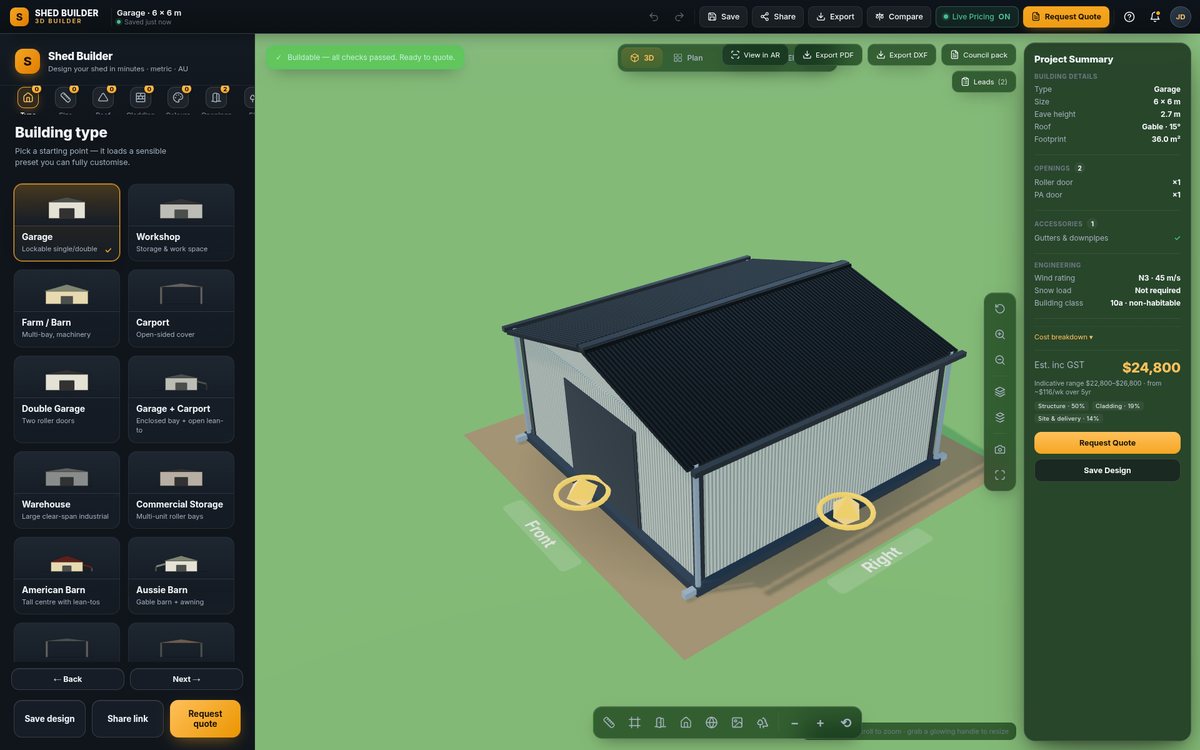Viewport: 1200px width, 750px height.
Task: Select the Garage building type card
Action: (x=67, y=222)
